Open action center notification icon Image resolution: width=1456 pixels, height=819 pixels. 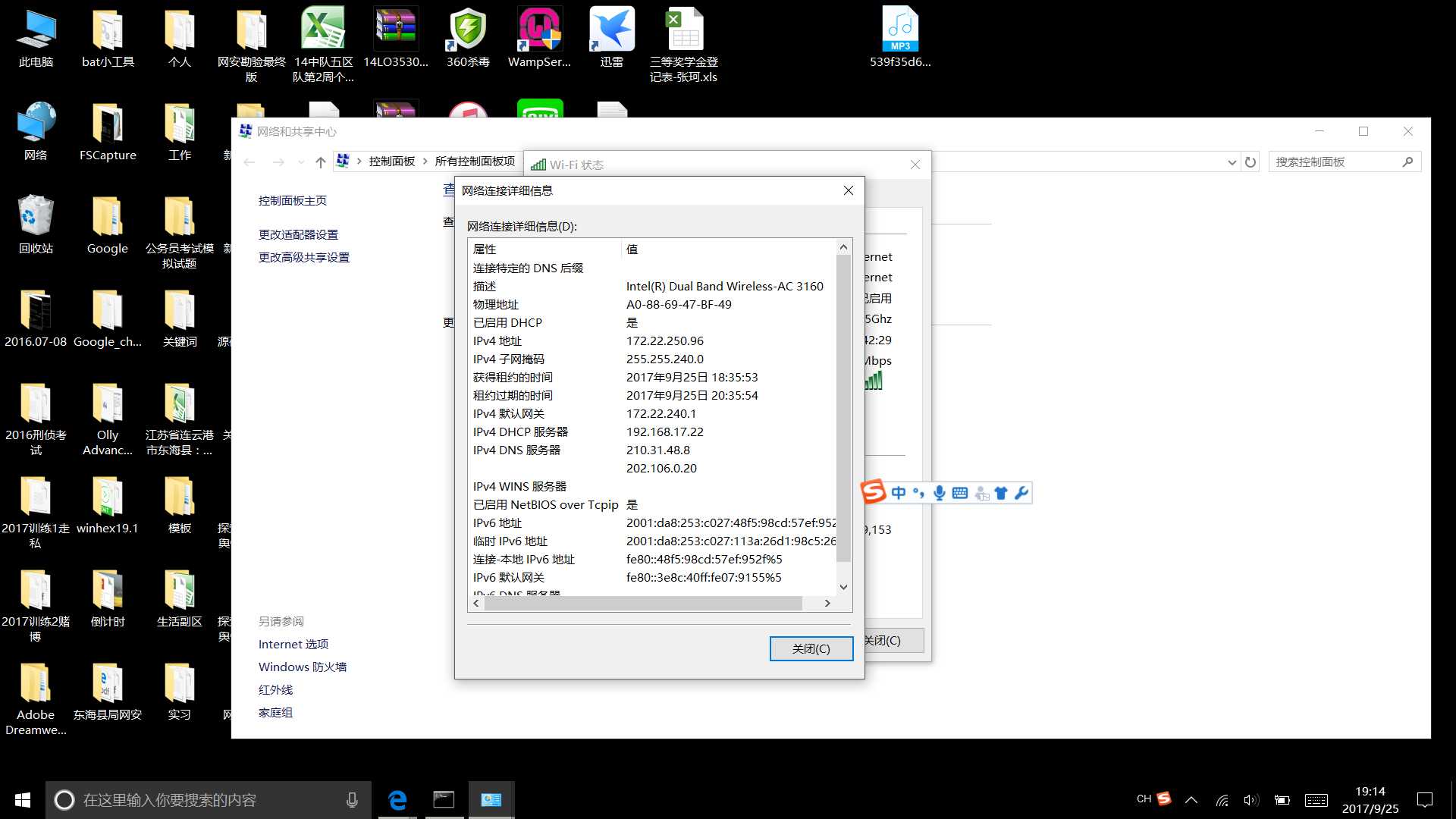1425,800
